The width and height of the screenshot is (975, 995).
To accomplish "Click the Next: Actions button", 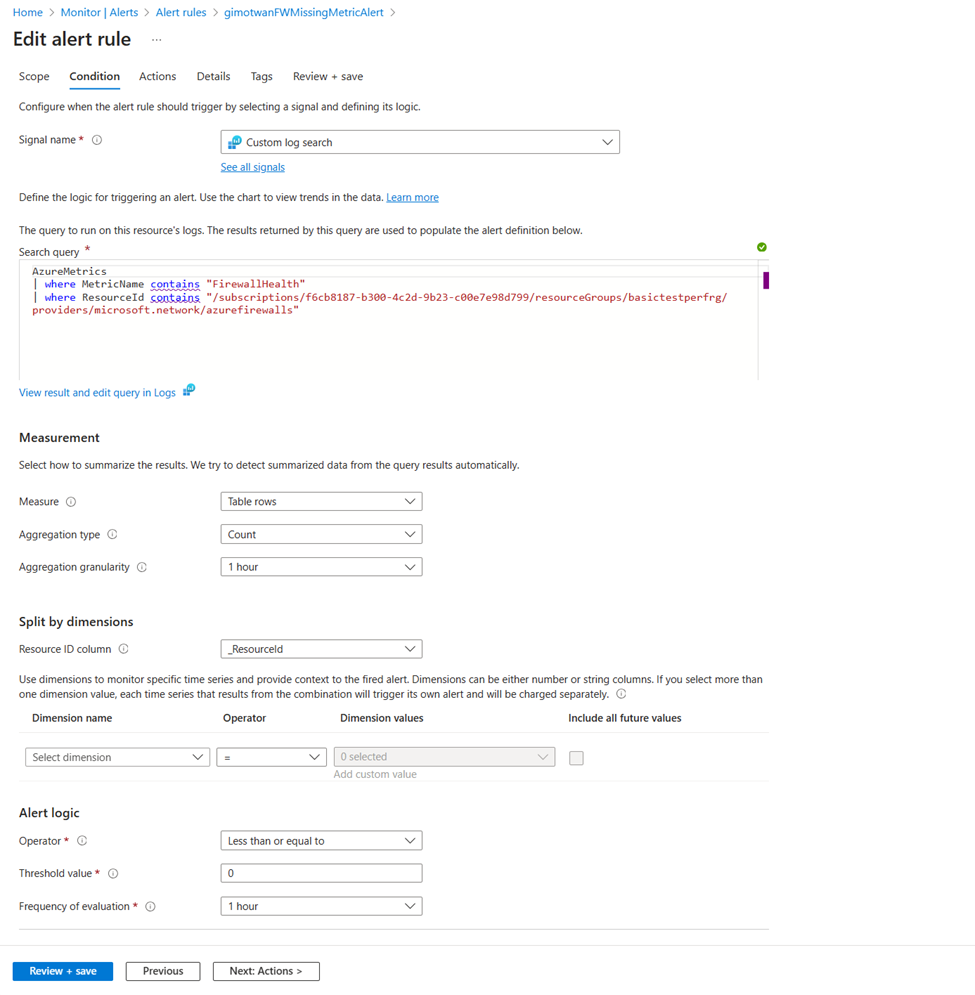I will click(x=266, y=971).
